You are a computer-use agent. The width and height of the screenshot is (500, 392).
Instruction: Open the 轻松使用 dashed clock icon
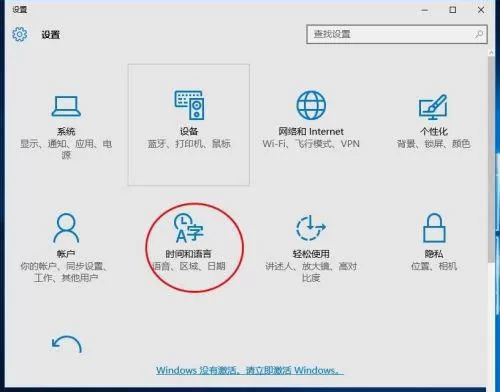(311, 228)
